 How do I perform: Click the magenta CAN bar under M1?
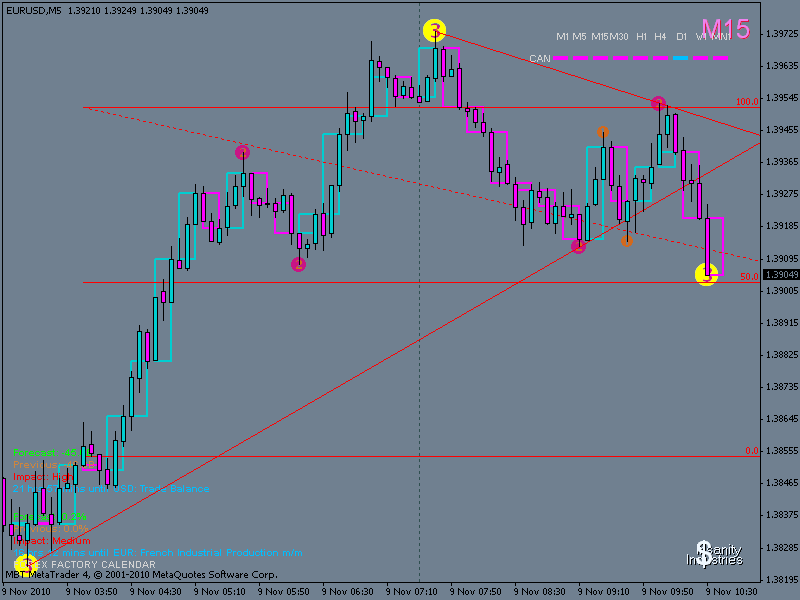[561, 58]
